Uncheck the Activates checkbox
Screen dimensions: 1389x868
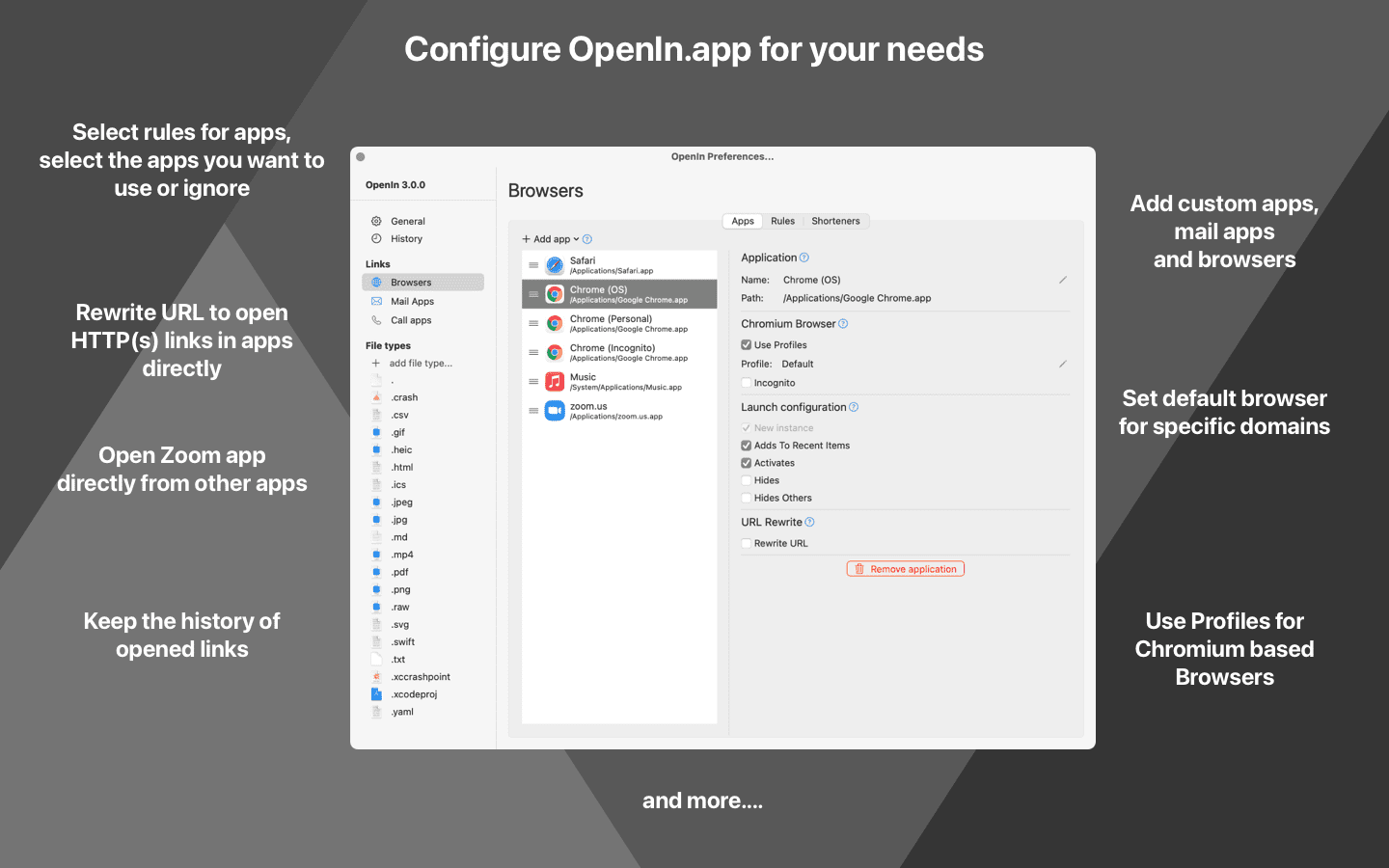coord(746,463)
